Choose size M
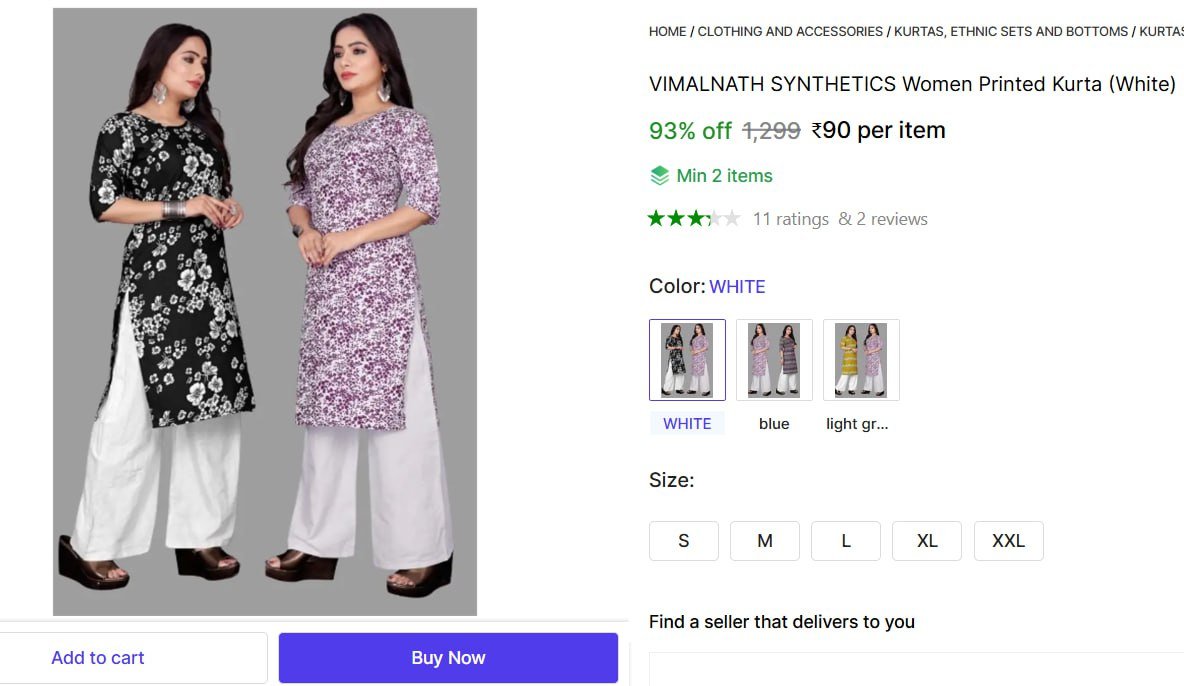1184x686 pixels. point(765,541)
